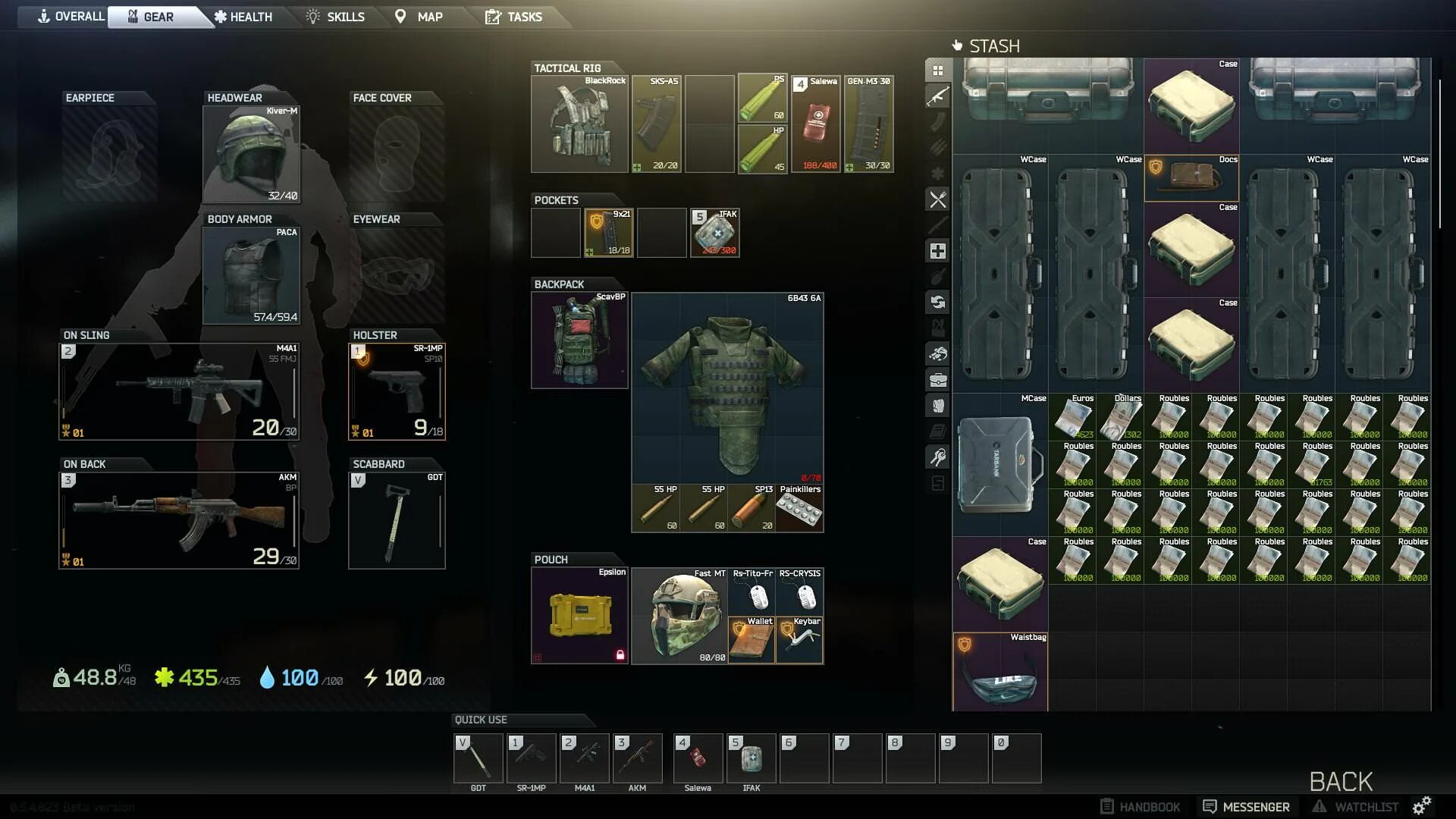Select the containers briefcase stash filter
The width and height of the screenshot is (1456, 819).
(938, 379)
